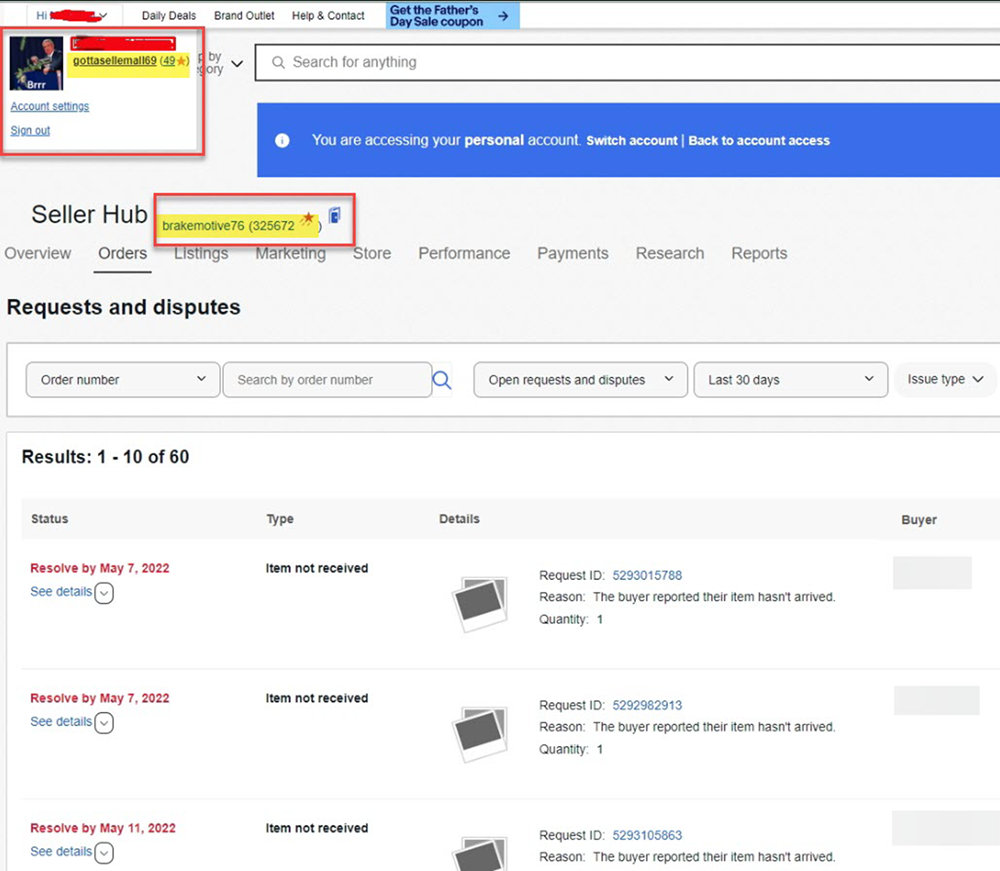This screenshot has width=1000, height=871.
Task: Click the Switch account link
Action: coord(632,141)
